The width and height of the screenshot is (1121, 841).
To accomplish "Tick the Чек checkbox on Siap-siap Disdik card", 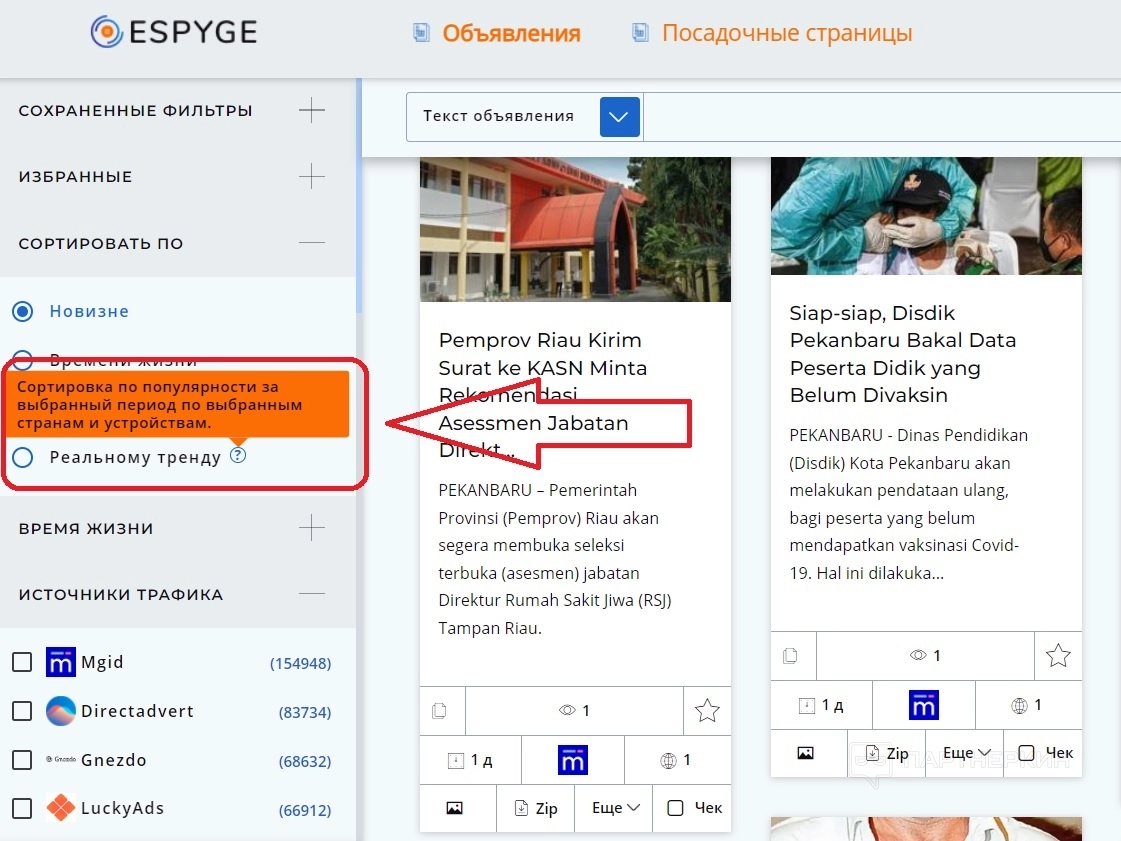I will tap(1026, 753).
